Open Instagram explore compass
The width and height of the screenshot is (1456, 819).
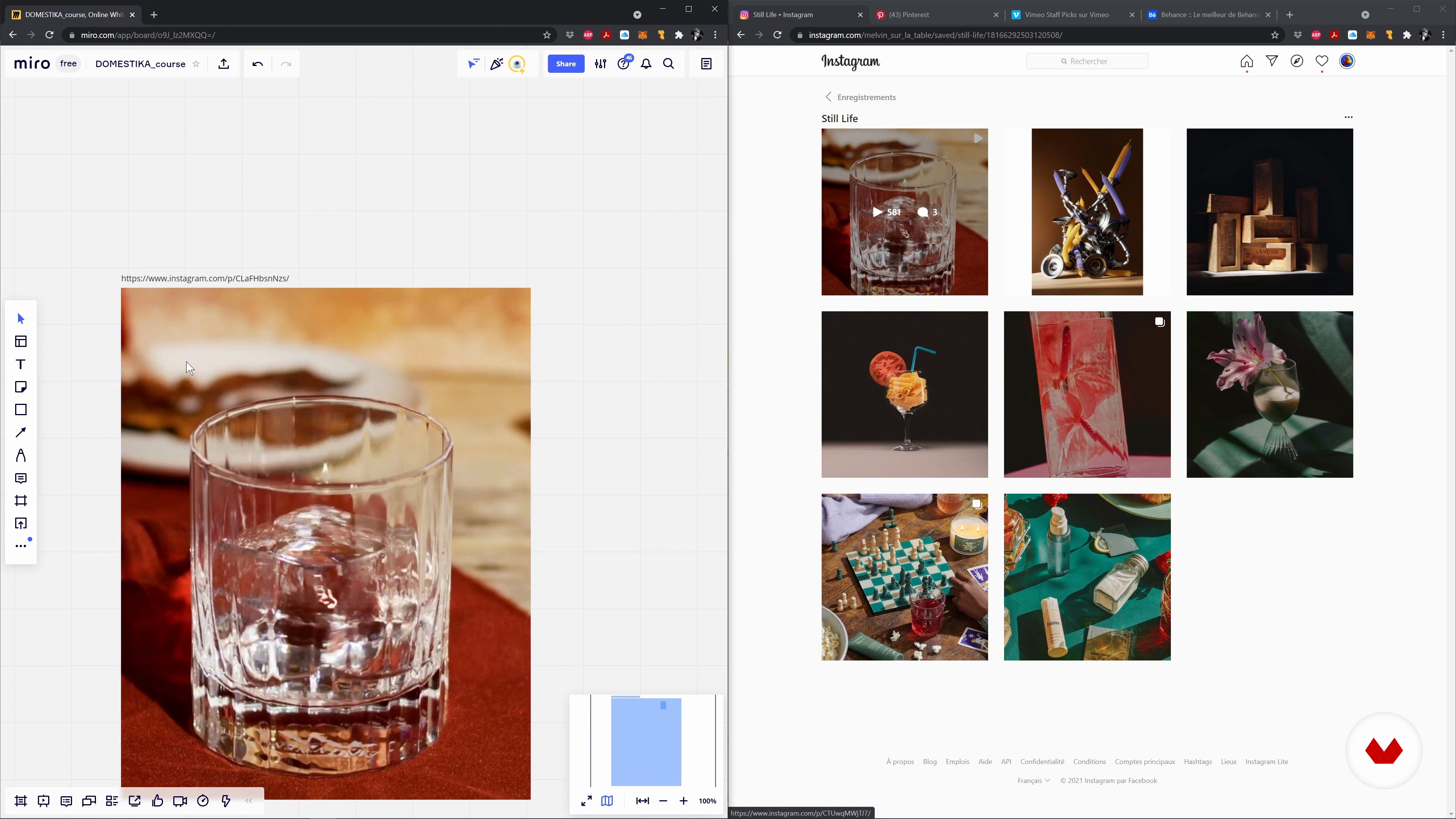coord(1297,61)
